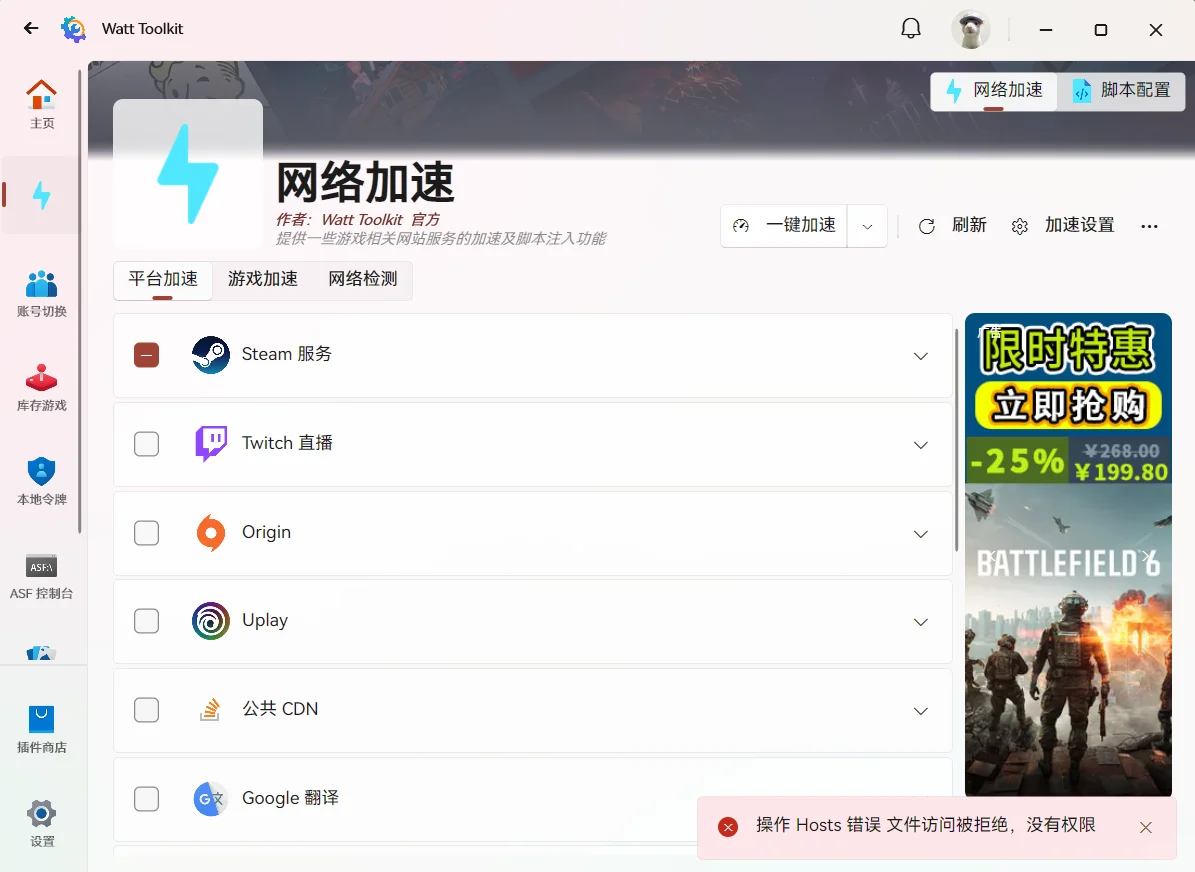Image resolution: width=1195 pixels, height=872 pixels.
Task: Check the Twitch 直播 checkbox
Action: (x=146, y=443)
